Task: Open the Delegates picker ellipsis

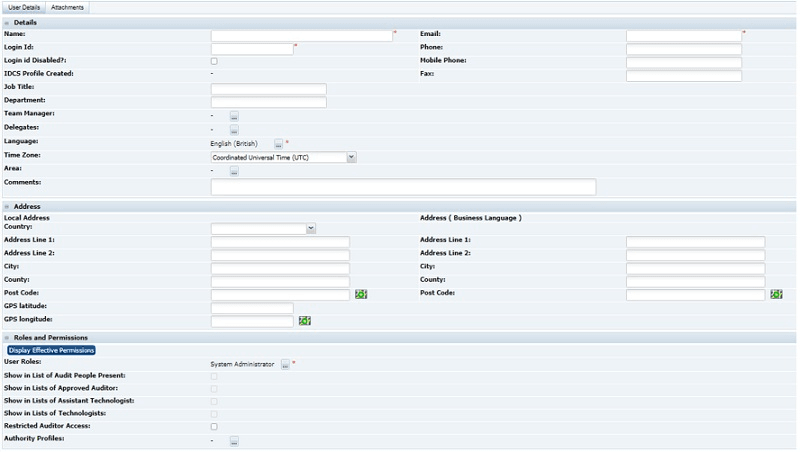Action: (x=234, y=130)
